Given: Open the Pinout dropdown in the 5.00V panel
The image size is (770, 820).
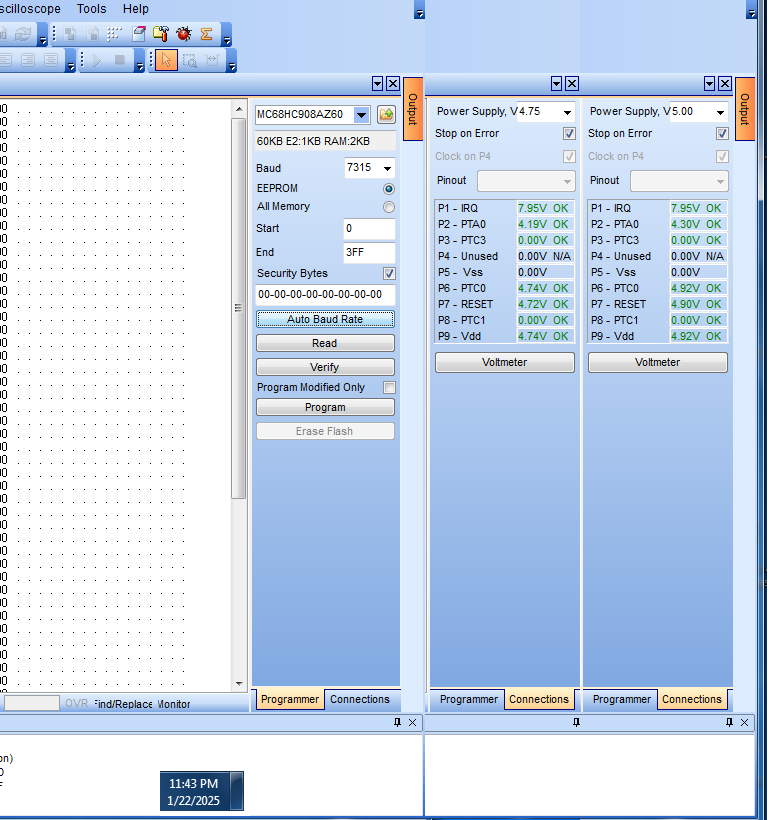Looking at the screenshot, I should click(x=679, y=181).
